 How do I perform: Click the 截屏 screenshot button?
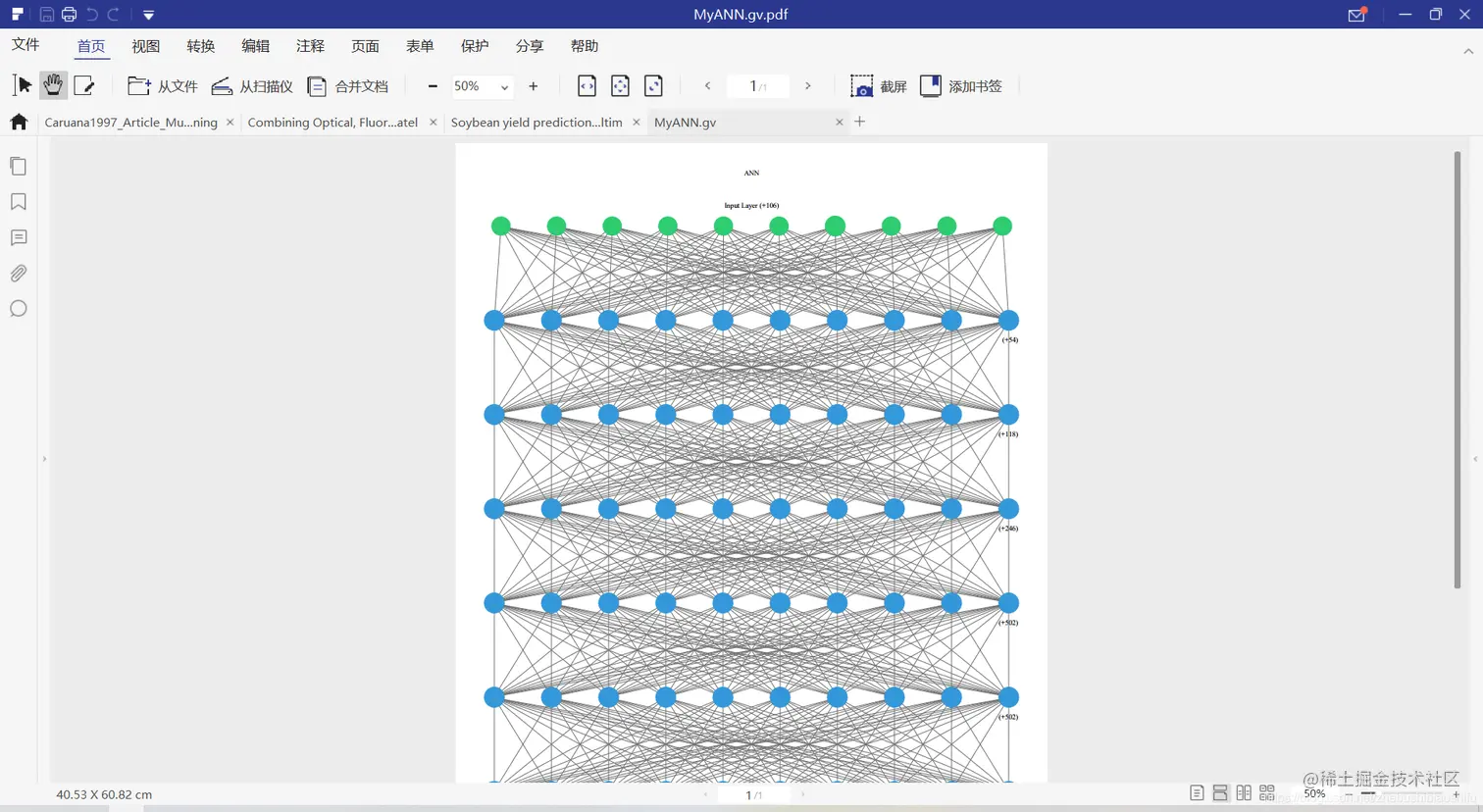point(878,86)
